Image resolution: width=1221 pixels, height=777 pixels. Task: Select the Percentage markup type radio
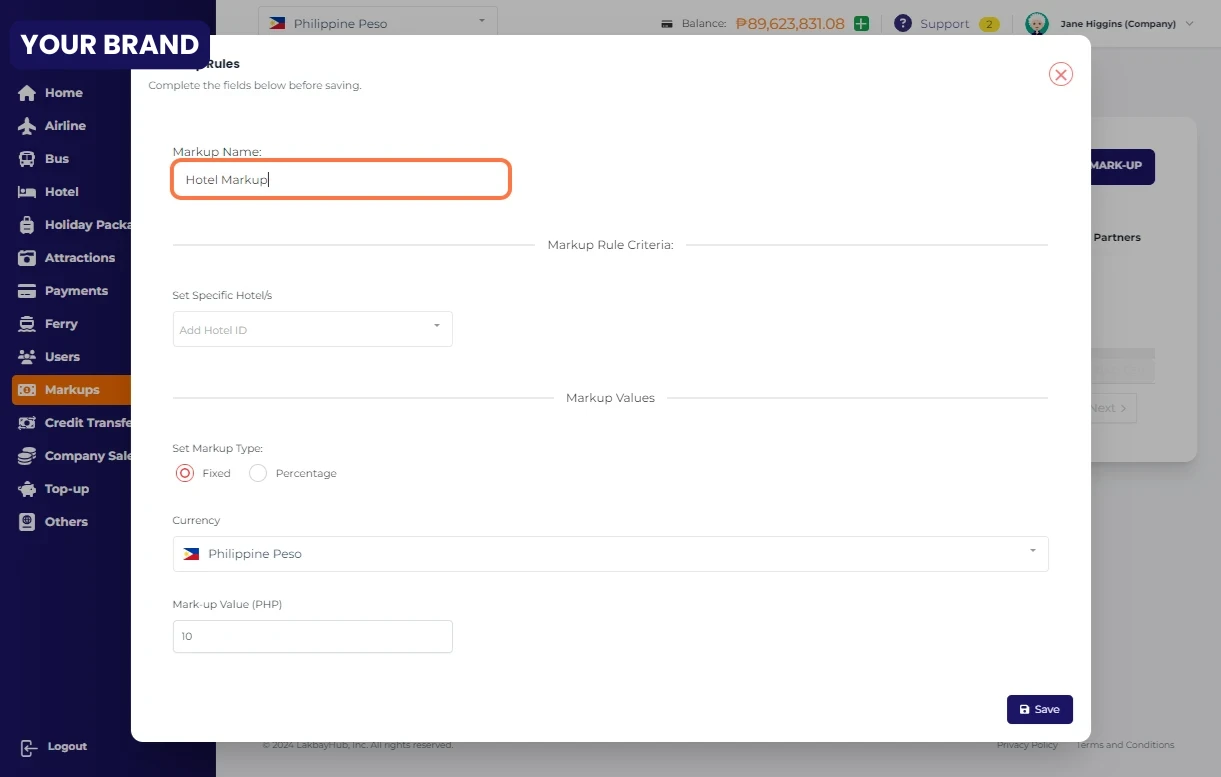coord(258,473)
